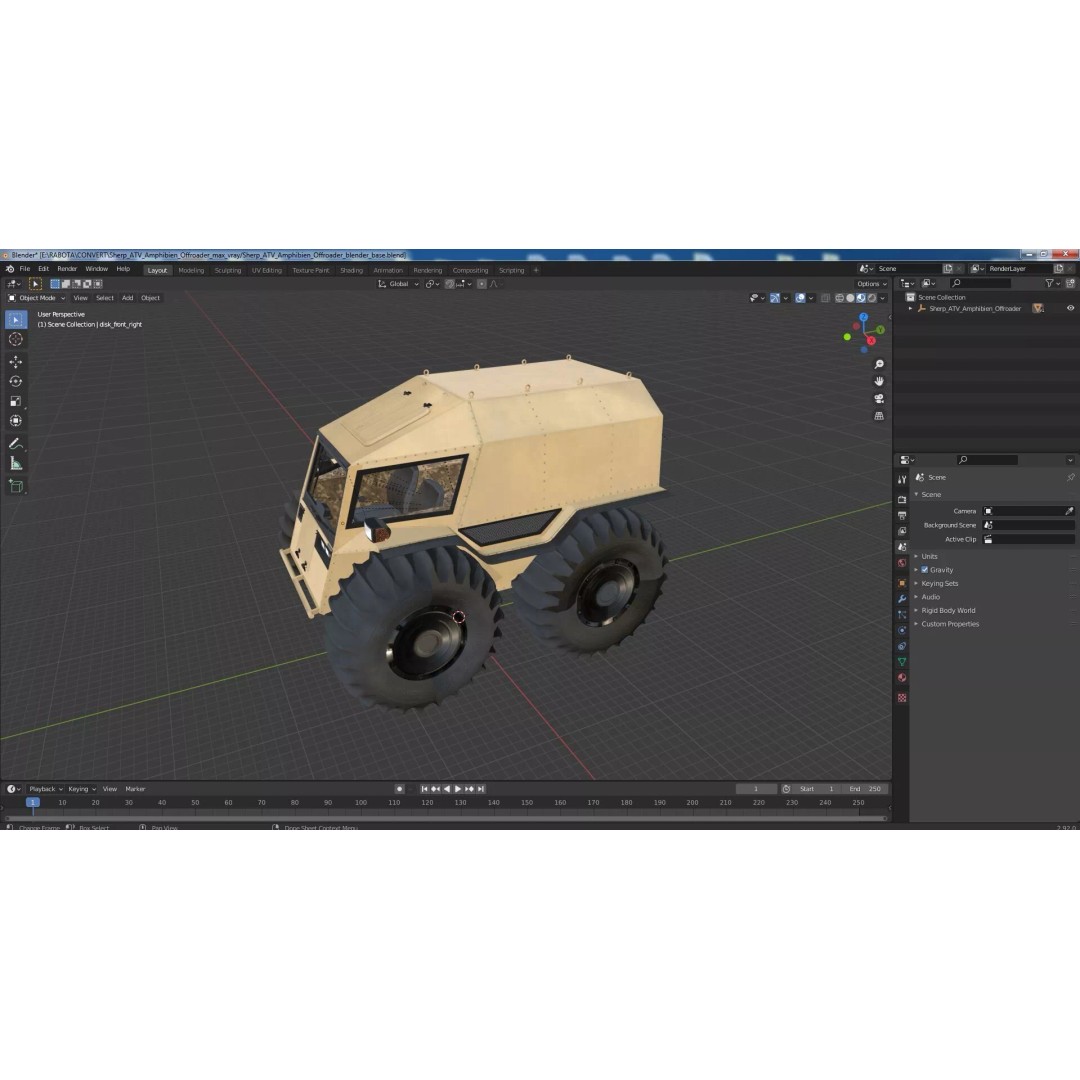Expand Sherp_ATV_Amphibien_Offroader in outliner
The height and width of the screenshot is (1080, 1080).
click(x=911, y=309)
